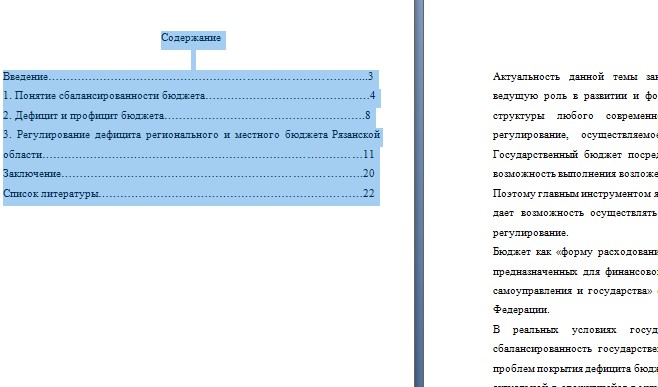Click the word "Федерации." on the right page
Screen dimensions: 658x387
[521, 310]
